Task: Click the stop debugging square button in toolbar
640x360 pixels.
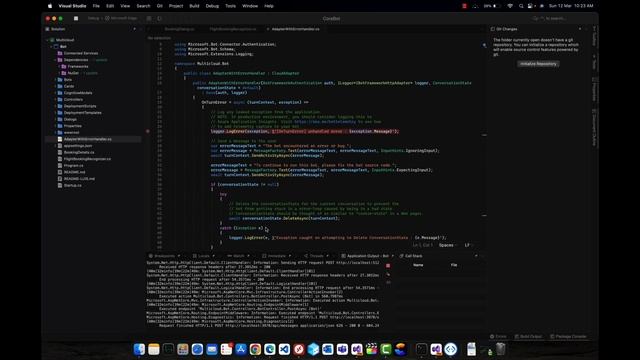Action: [x=76, y=18]
